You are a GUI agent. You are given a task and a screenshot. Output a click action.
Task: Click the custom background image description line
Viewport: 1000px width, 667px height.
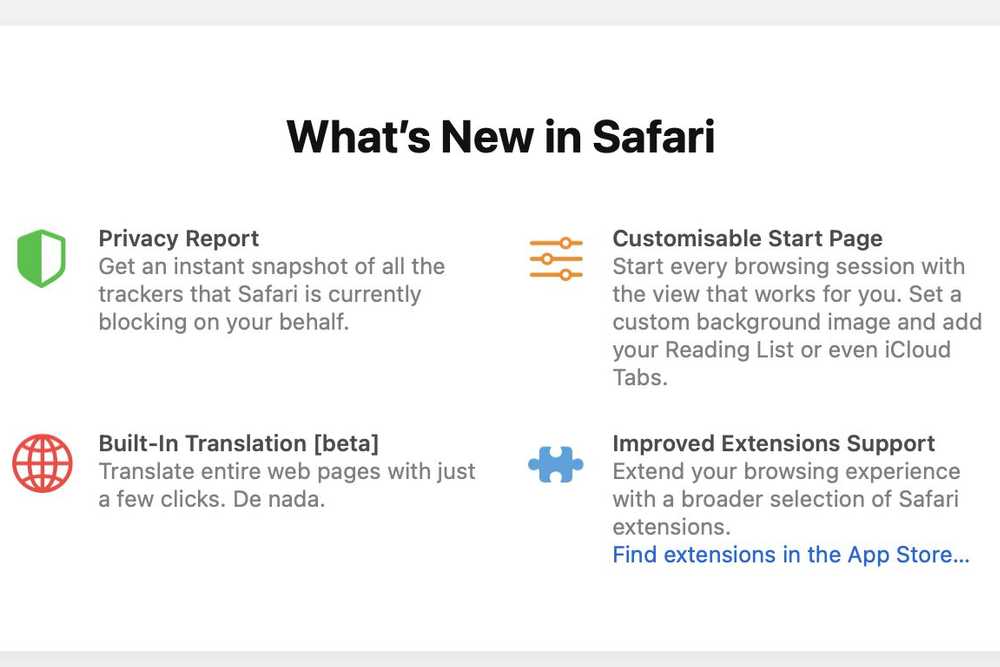pyautogui.click(x=797, y=322)
